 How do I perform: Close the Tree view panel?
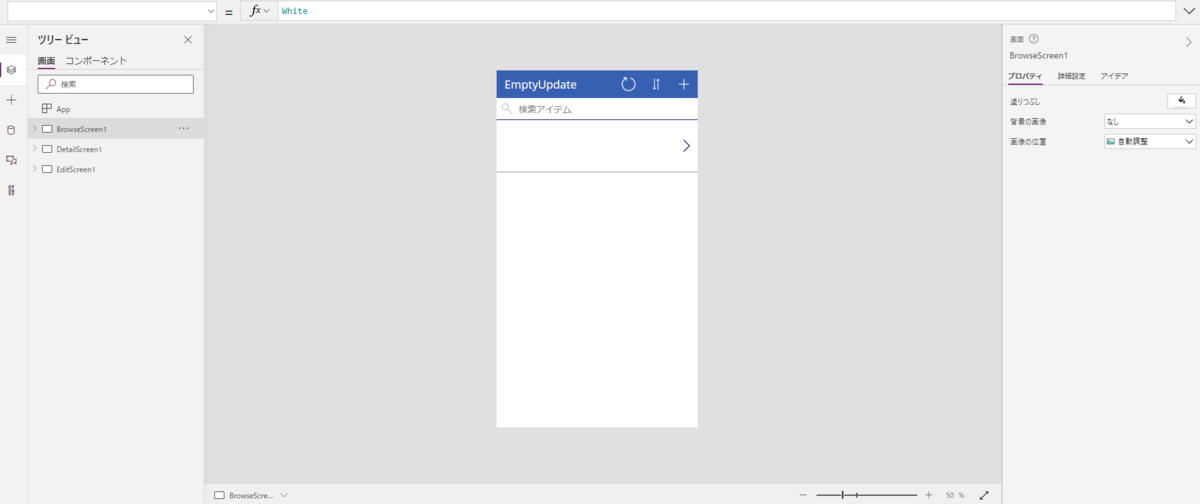(x=188, y=40)
